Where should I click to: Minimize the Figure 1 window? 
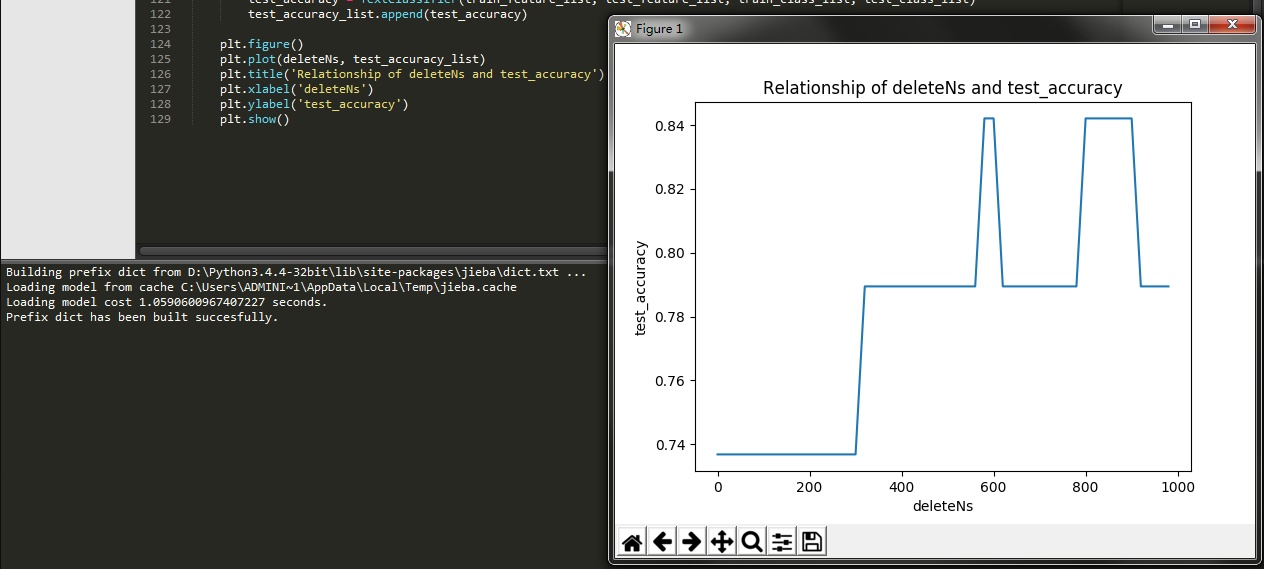1167,25
